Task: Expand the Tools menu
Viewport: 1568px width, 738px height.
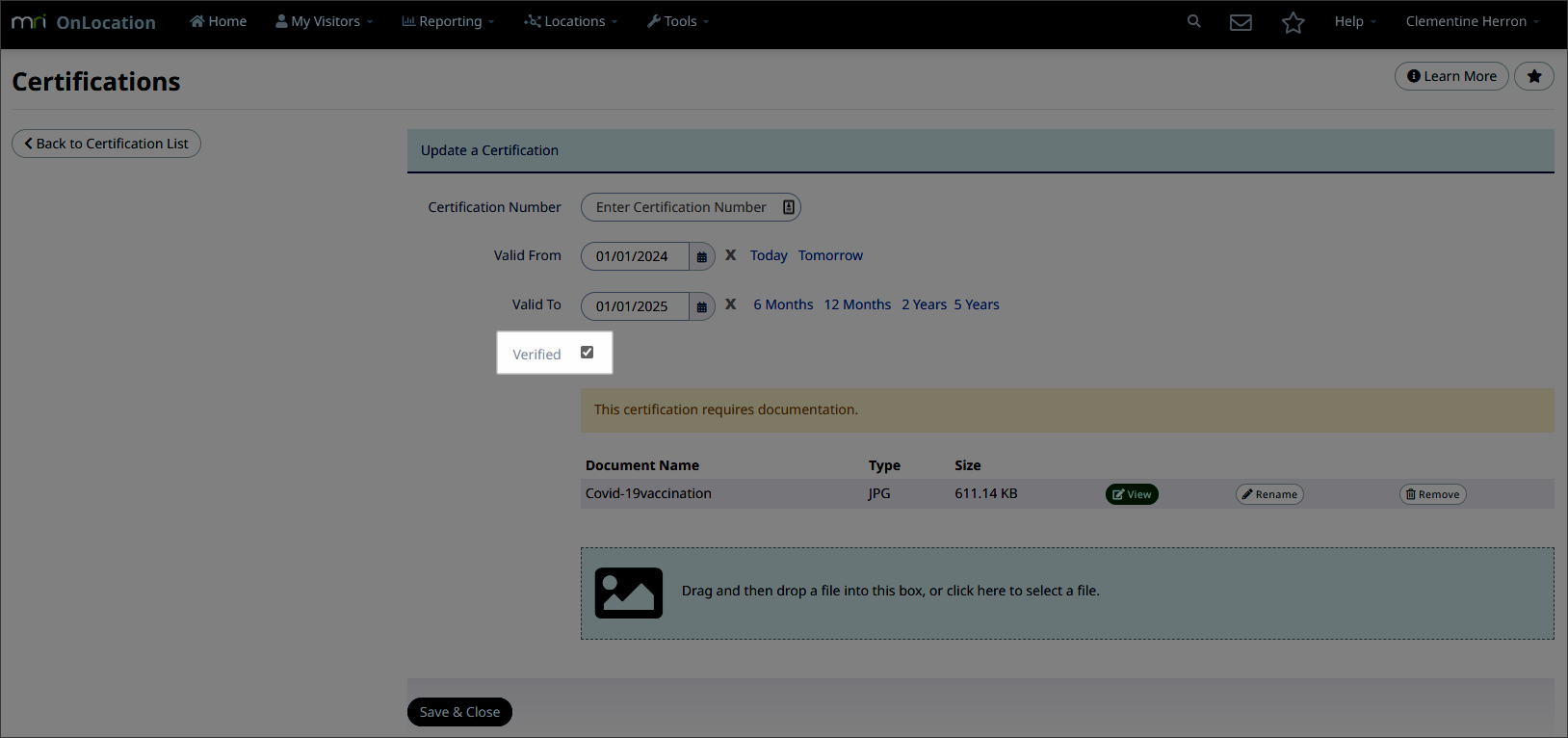Action: pyautogui.click(x=678, y=21)
